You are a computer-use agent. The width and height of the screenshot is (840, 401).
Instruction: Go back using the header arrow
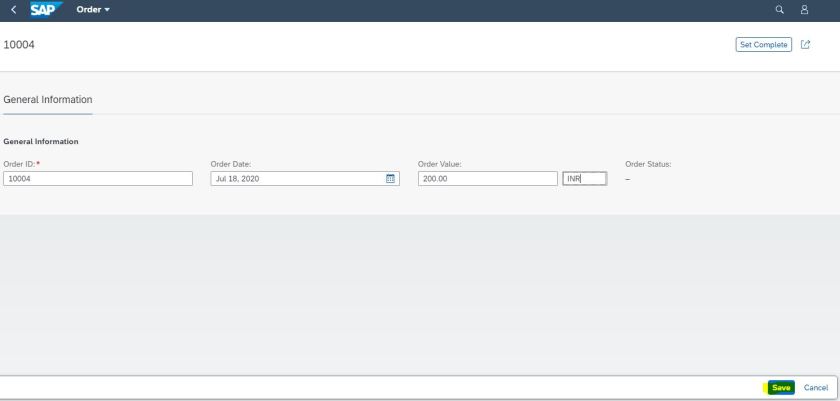(x=13, y=10)
